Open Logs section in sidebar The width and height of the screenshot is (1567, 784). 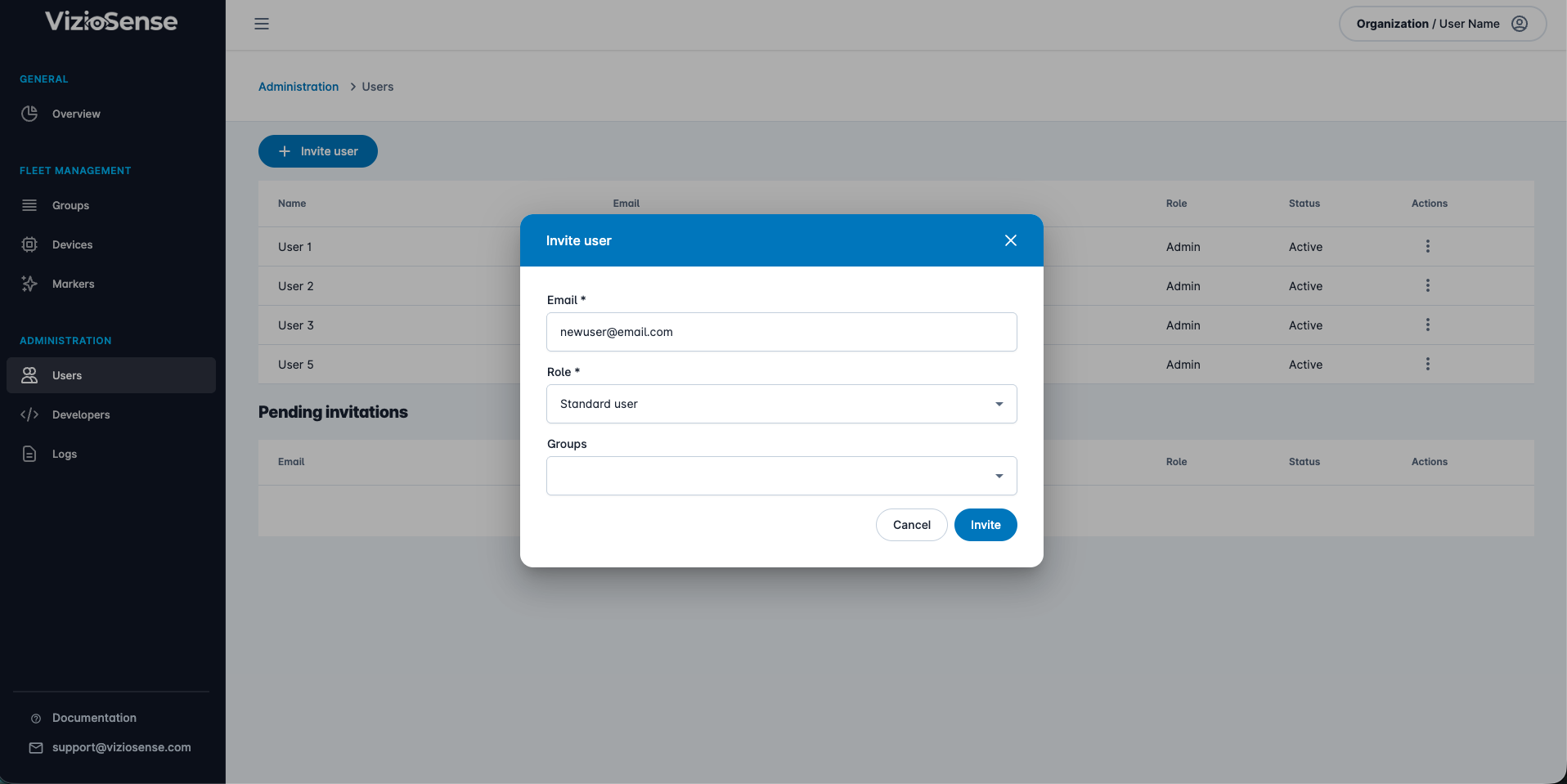click(x=111, y=454)
